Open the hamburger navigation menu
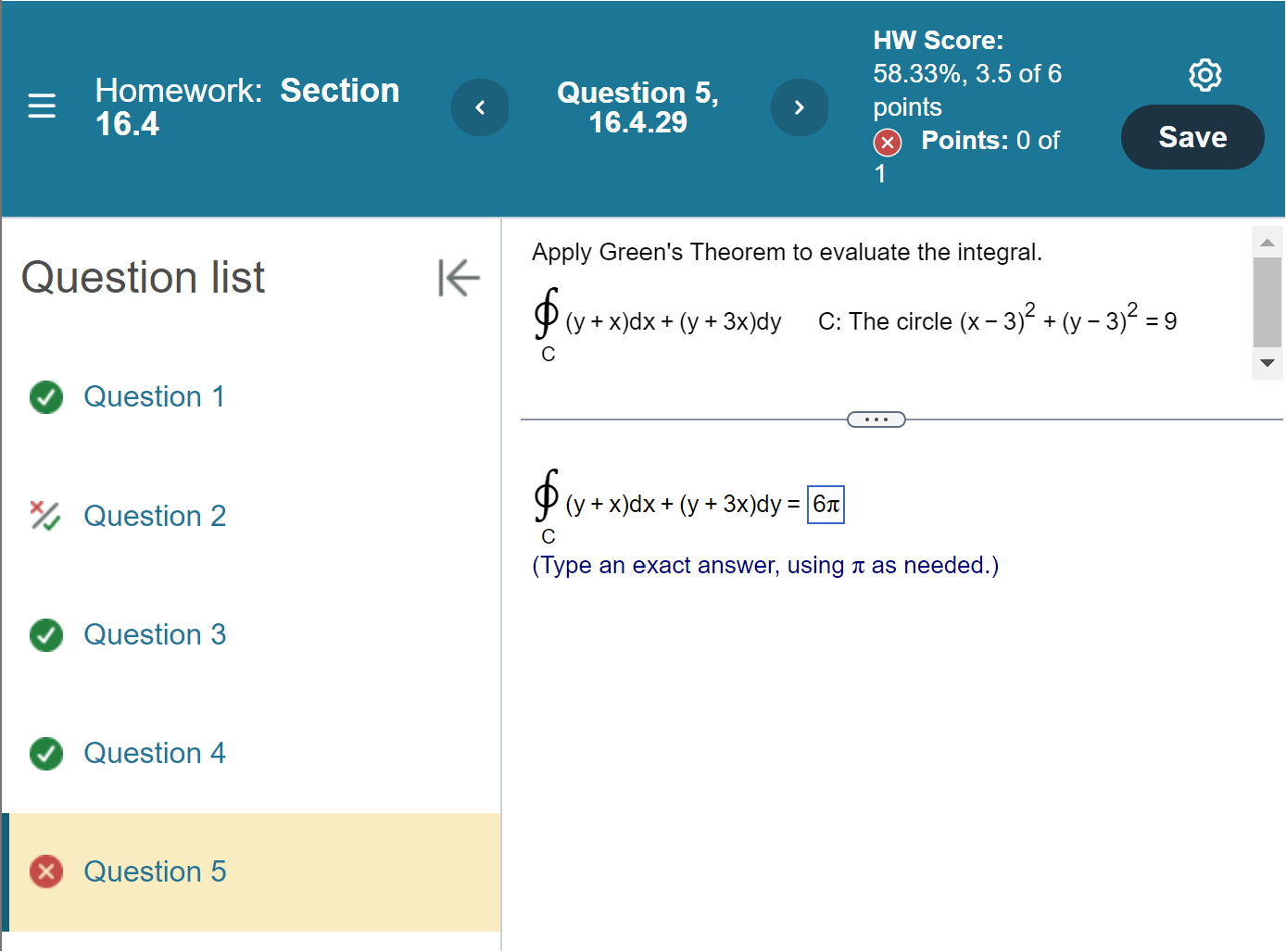Screen dimensions: 1286x952 click(41, 106)
